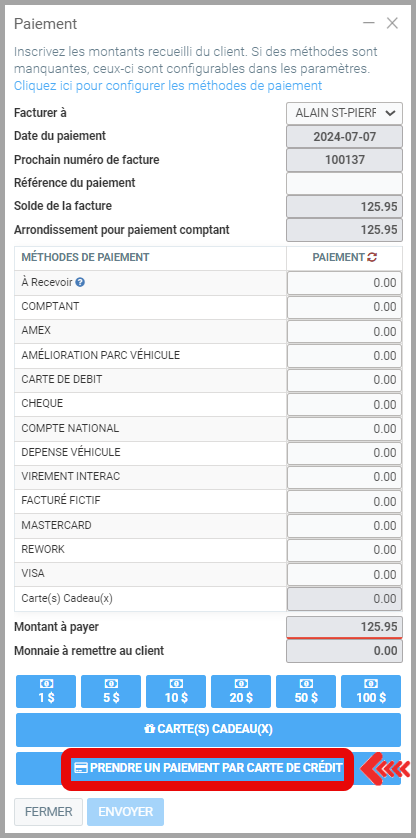Click the ENVOYER button
417x838 pixels.
(x=126, y=812)
